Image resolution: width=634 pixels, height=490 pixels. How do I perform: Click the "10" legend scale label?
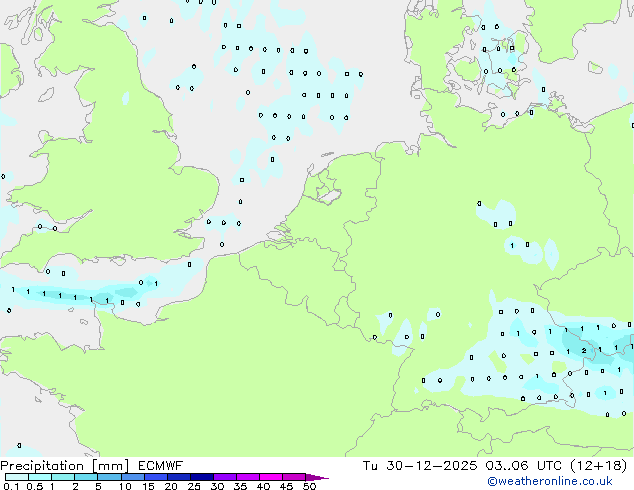click(x=125, y=486)
